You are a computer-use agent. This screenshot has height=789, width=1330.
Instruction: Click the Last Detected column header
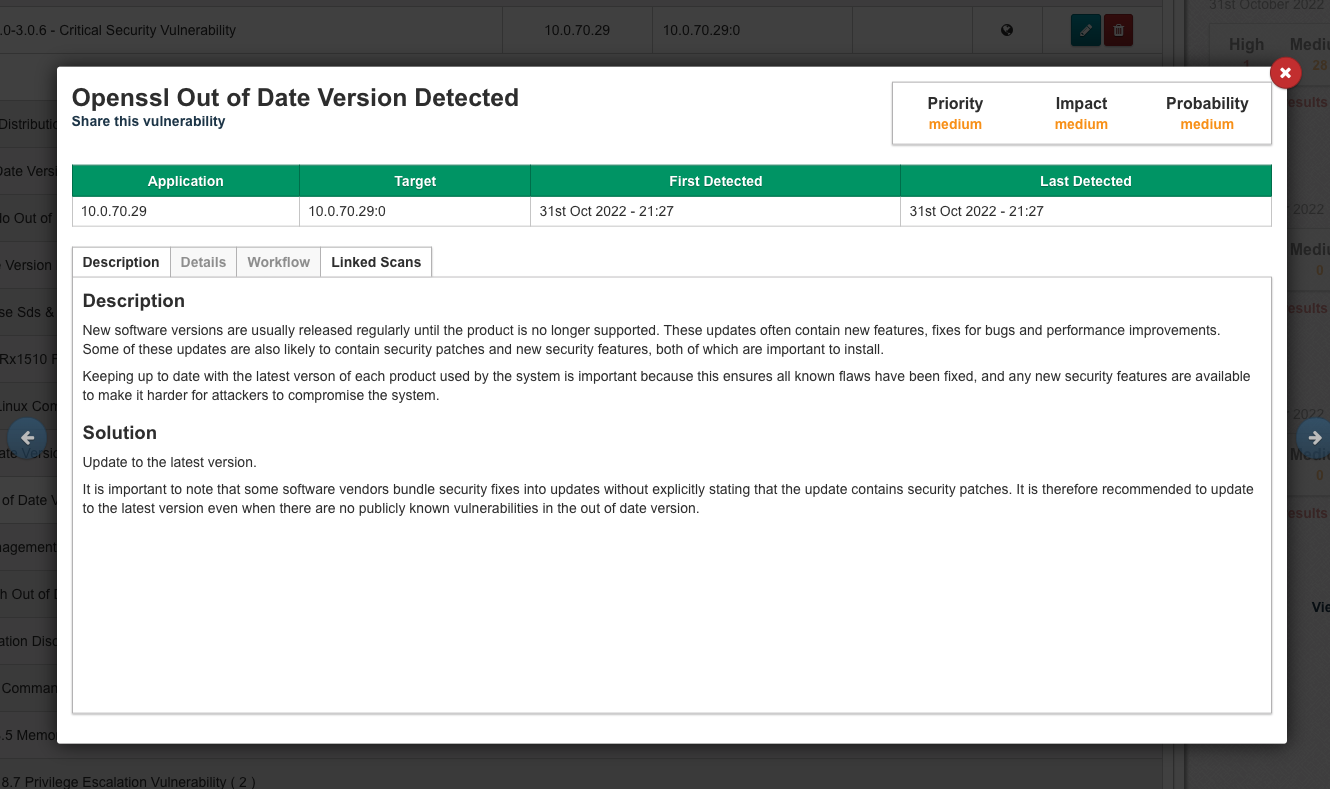[x=1085, y=181]
